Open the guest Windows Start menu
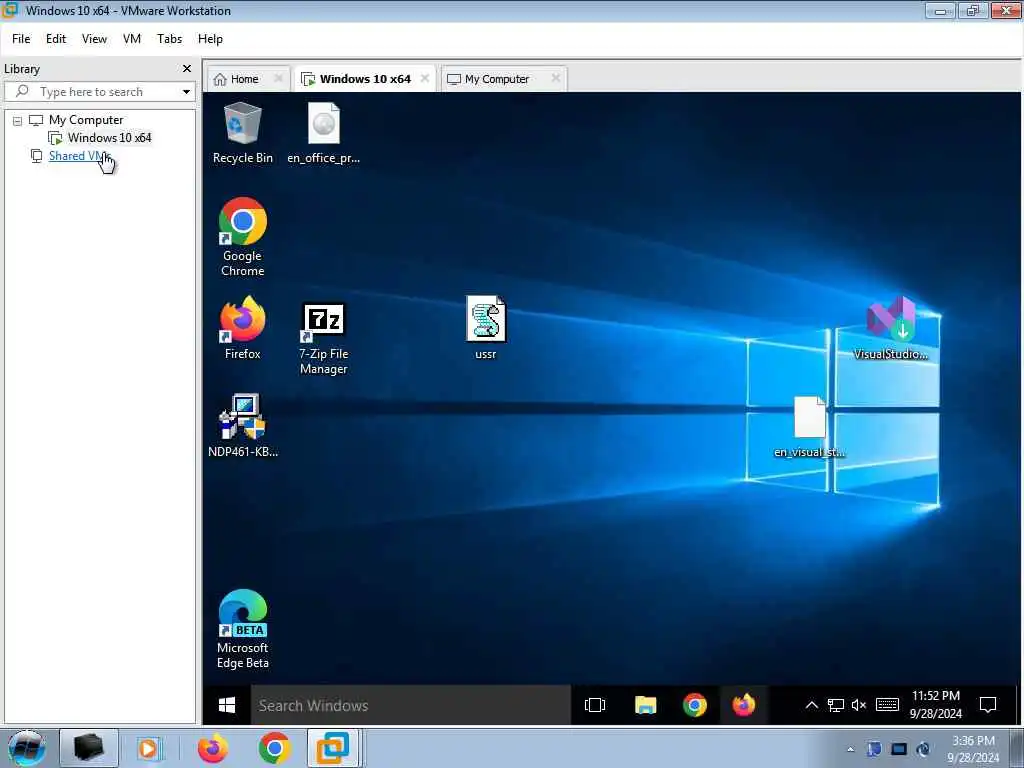1024x768 pixels. pyautogui.click(x=227, y=705)
